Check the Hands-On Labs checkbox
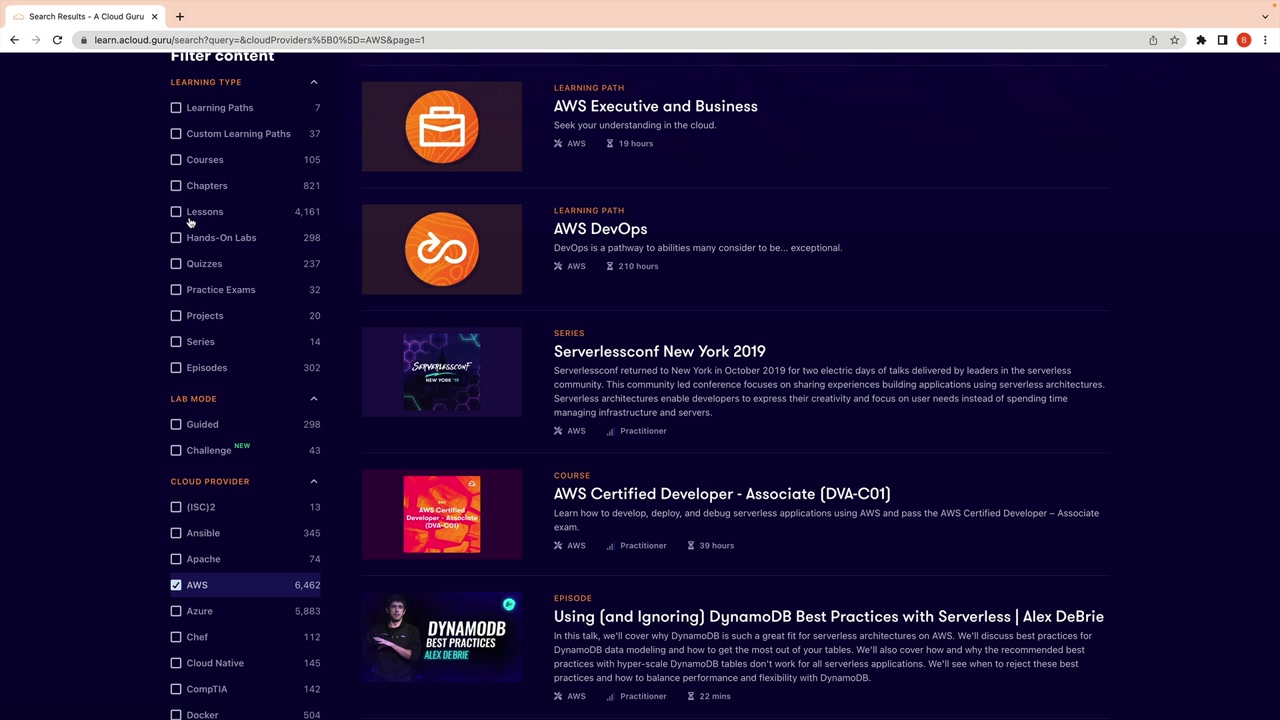 (x=176, y=238)
